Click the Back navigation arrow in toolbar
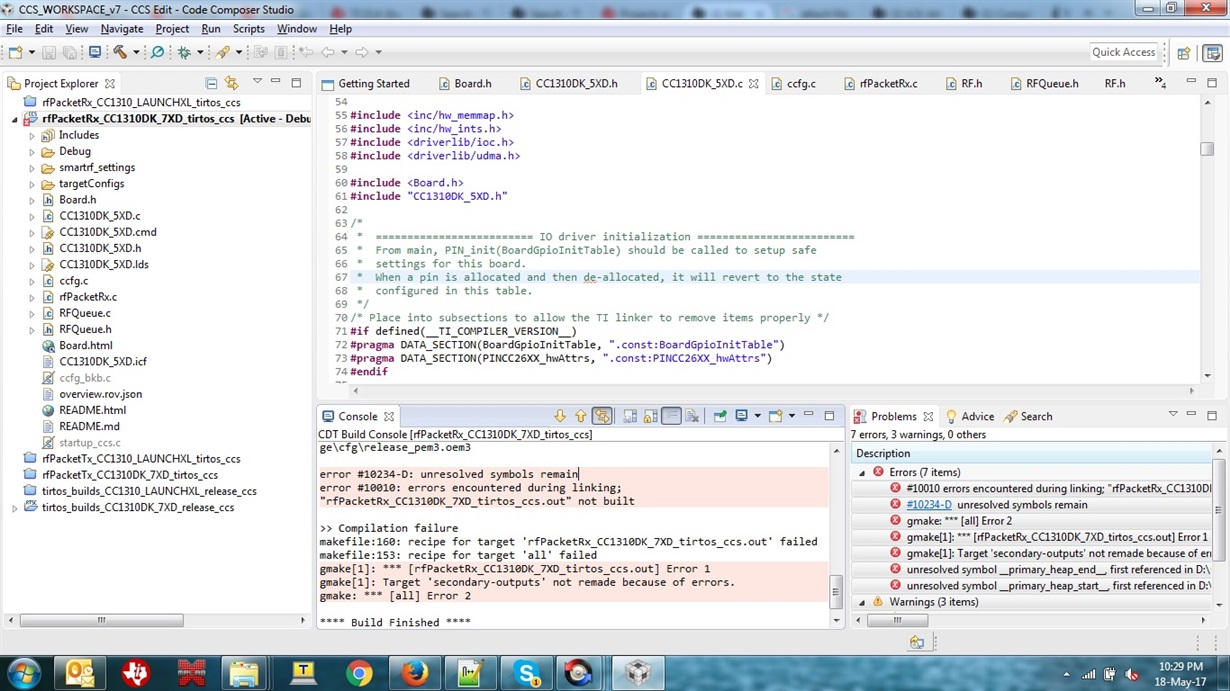The height and width of the screenshot is (691, 1230). click(x=328, y=52)
